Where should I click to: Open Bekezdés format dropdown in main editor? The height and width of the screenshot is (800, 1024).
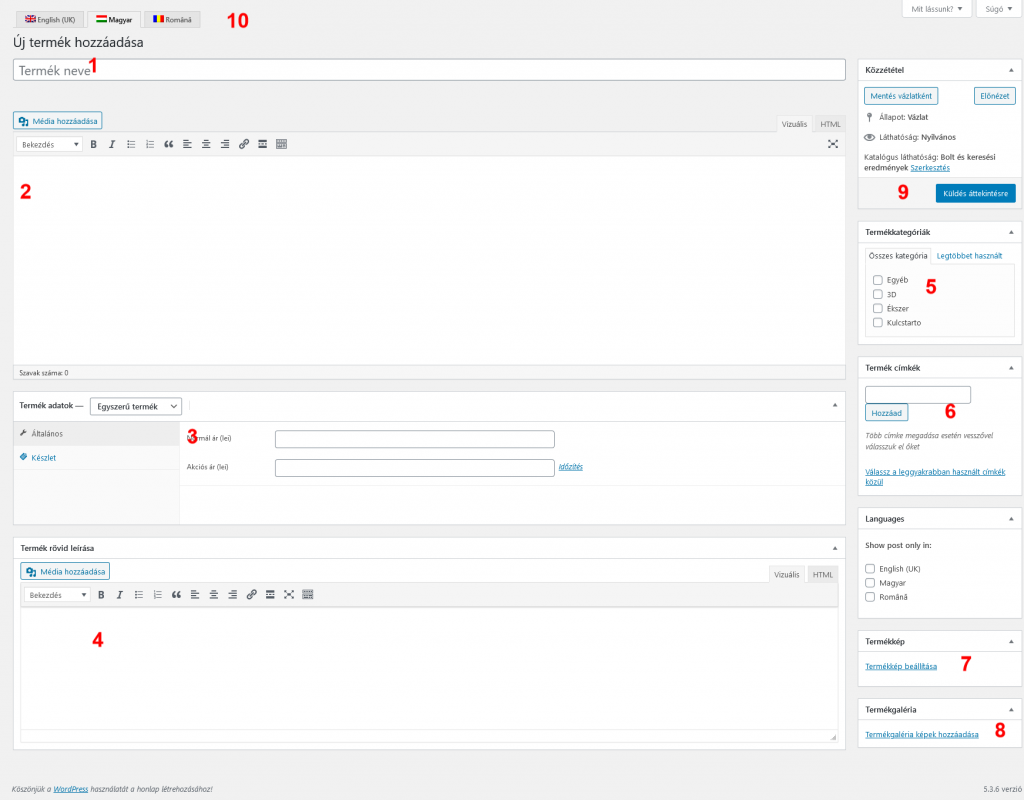click(50, 144)
